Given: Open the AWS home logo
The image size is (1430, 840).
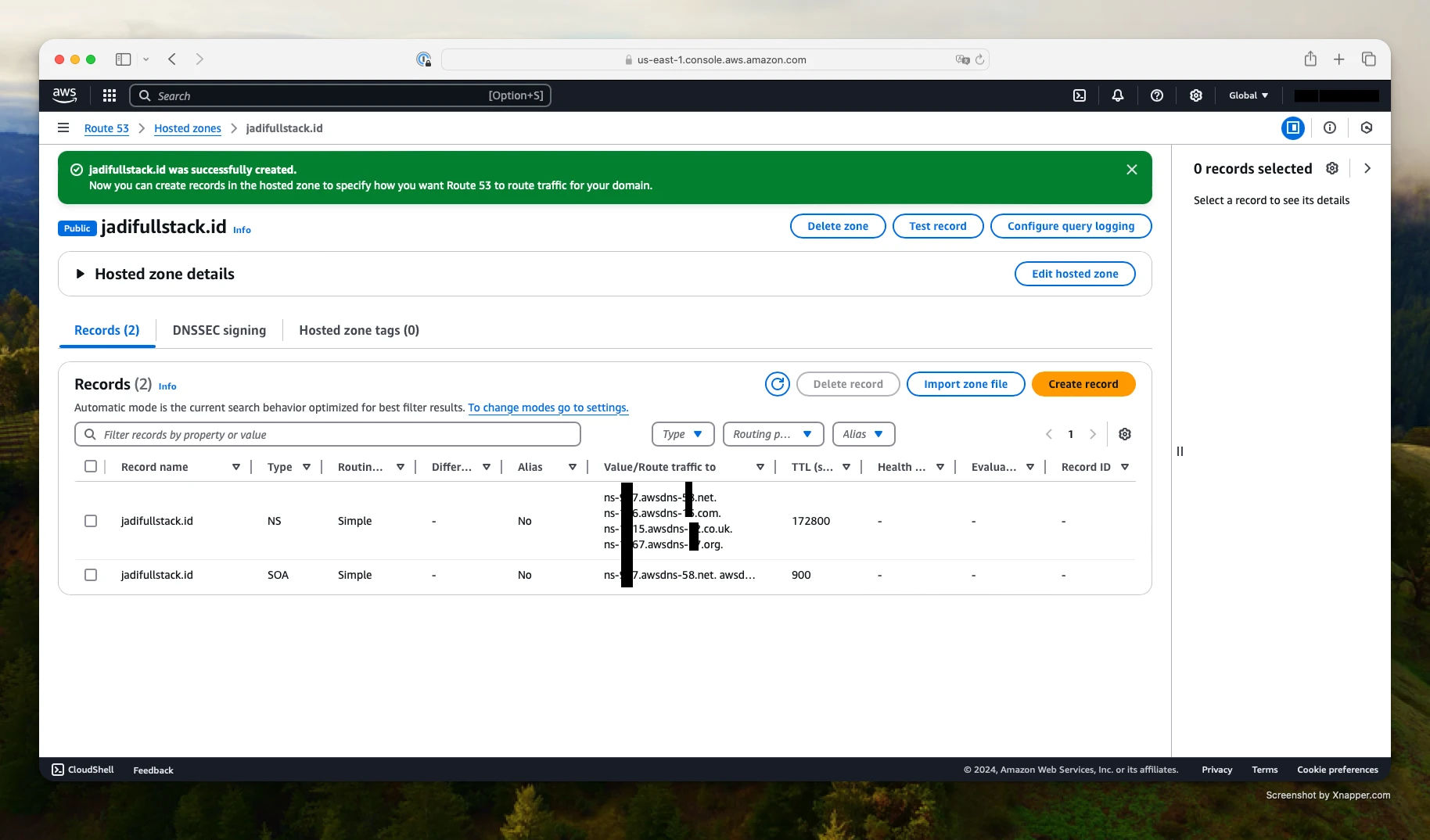Looking at the screenshot, I should 64,95.
